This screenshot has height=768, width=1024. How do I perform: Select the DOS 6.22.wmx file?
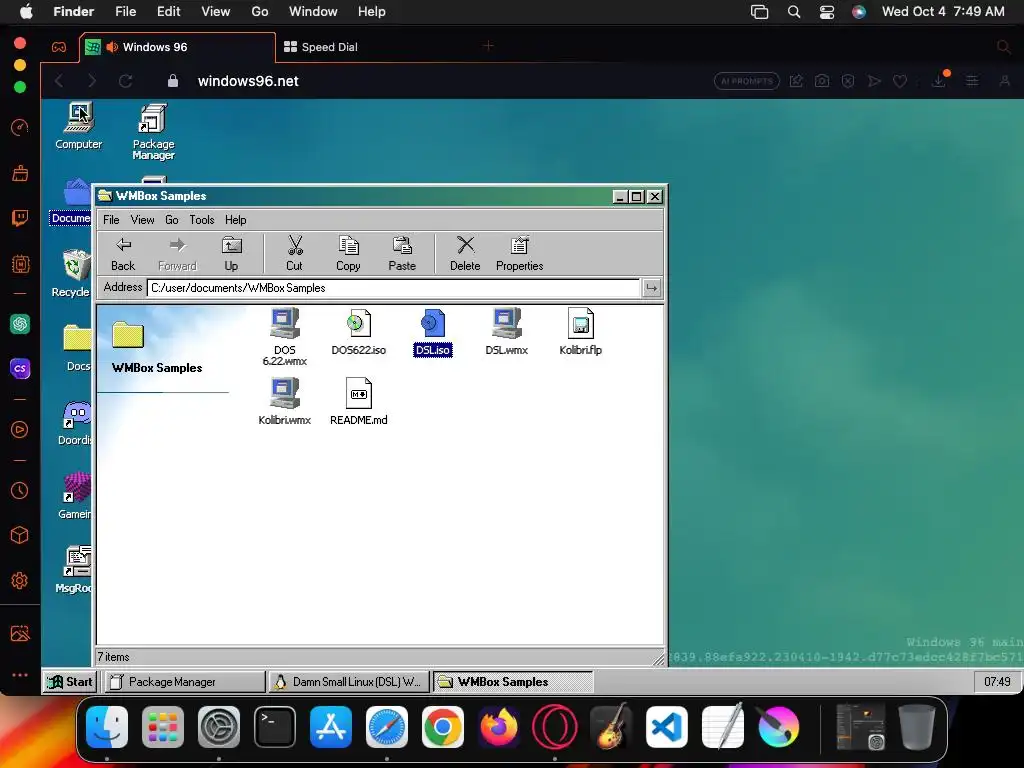pyautogui.click(x=285, y=336)
